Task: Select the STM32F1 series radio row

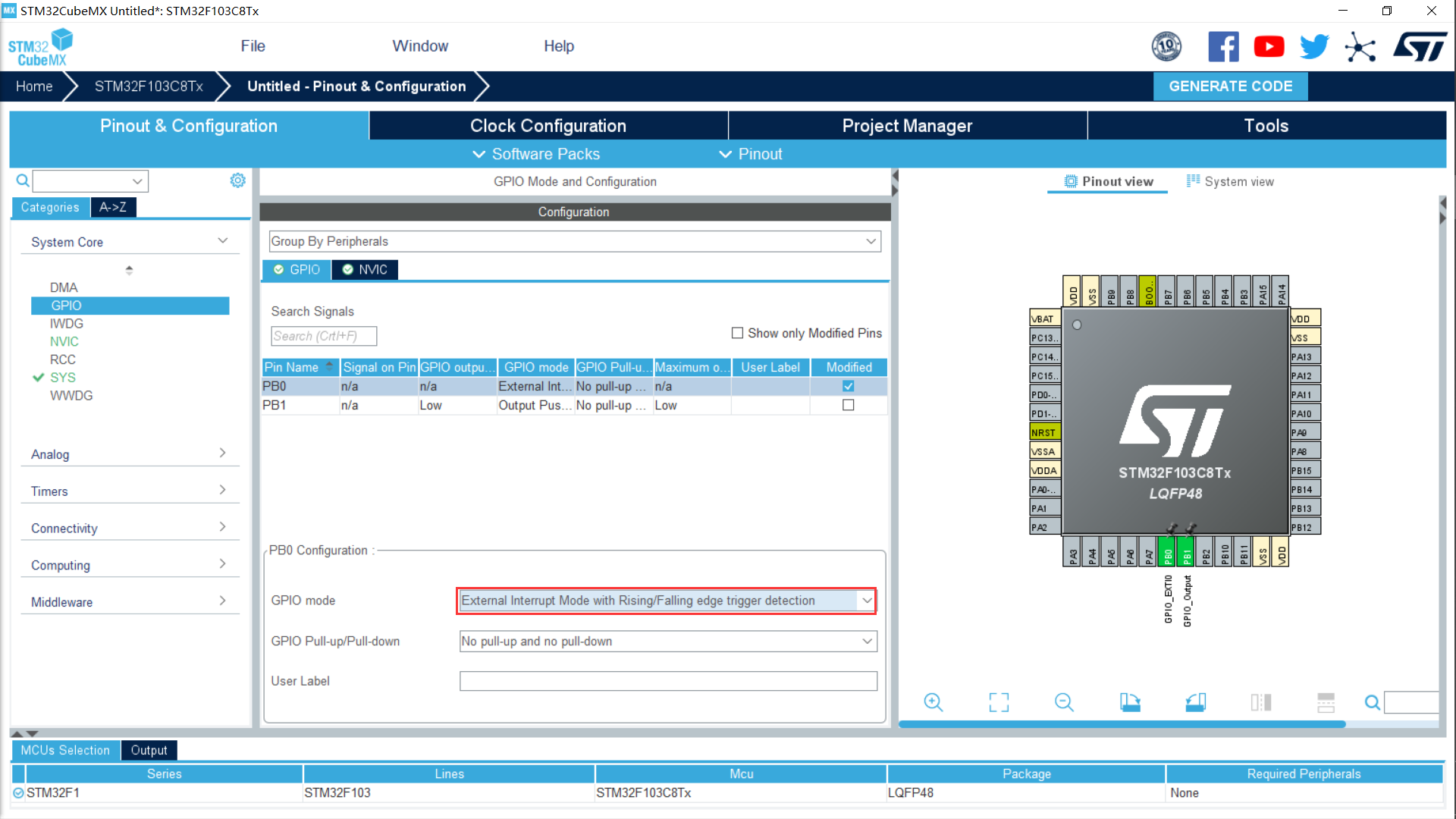Action: coord(18,793)
